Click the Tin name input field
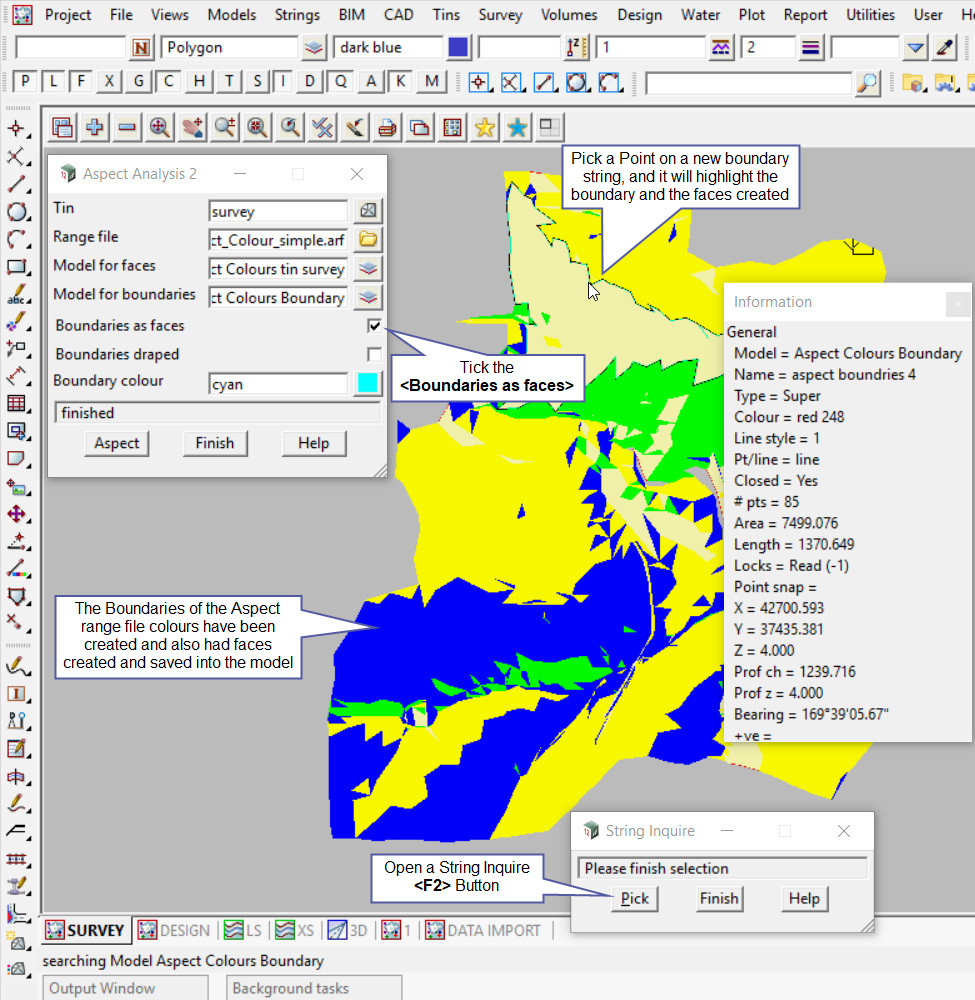The width and height of the screenshot is (975, 1000). 278,211
